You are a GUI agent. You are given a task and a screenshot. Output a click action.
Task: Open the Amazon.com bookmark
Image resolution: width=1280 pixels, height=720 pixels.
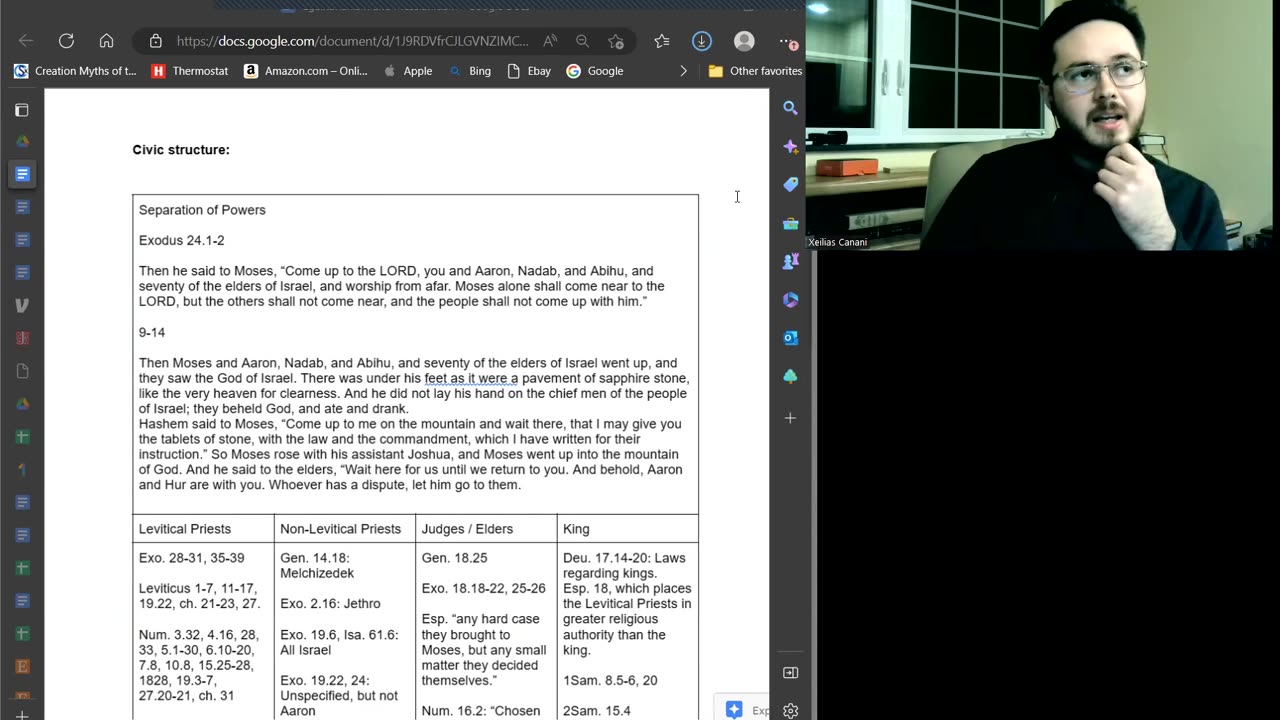(306, 71)
